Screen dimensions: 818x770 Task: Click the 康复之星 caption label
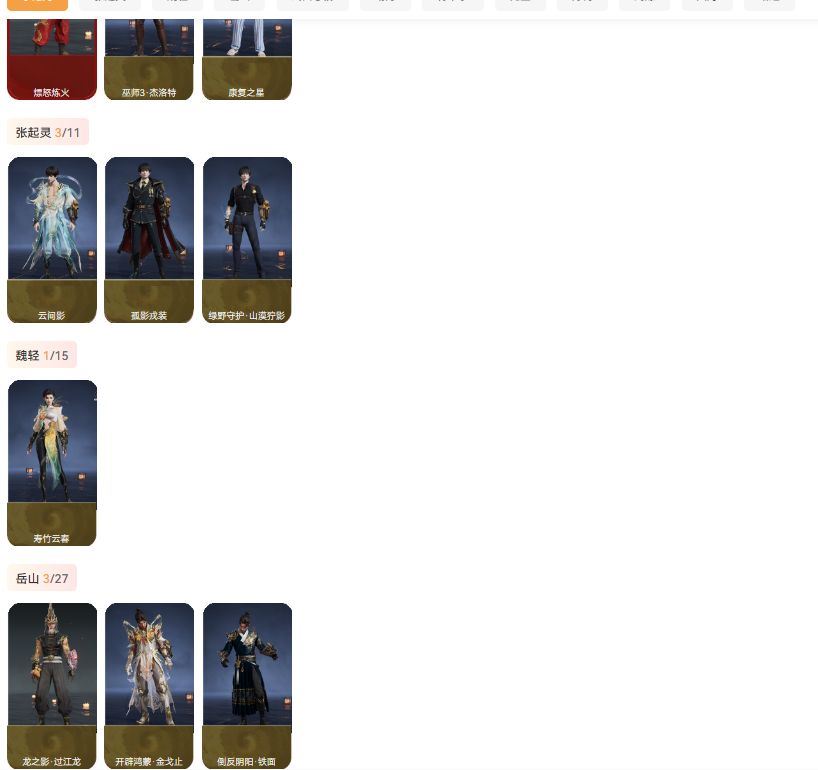[246, 92]
